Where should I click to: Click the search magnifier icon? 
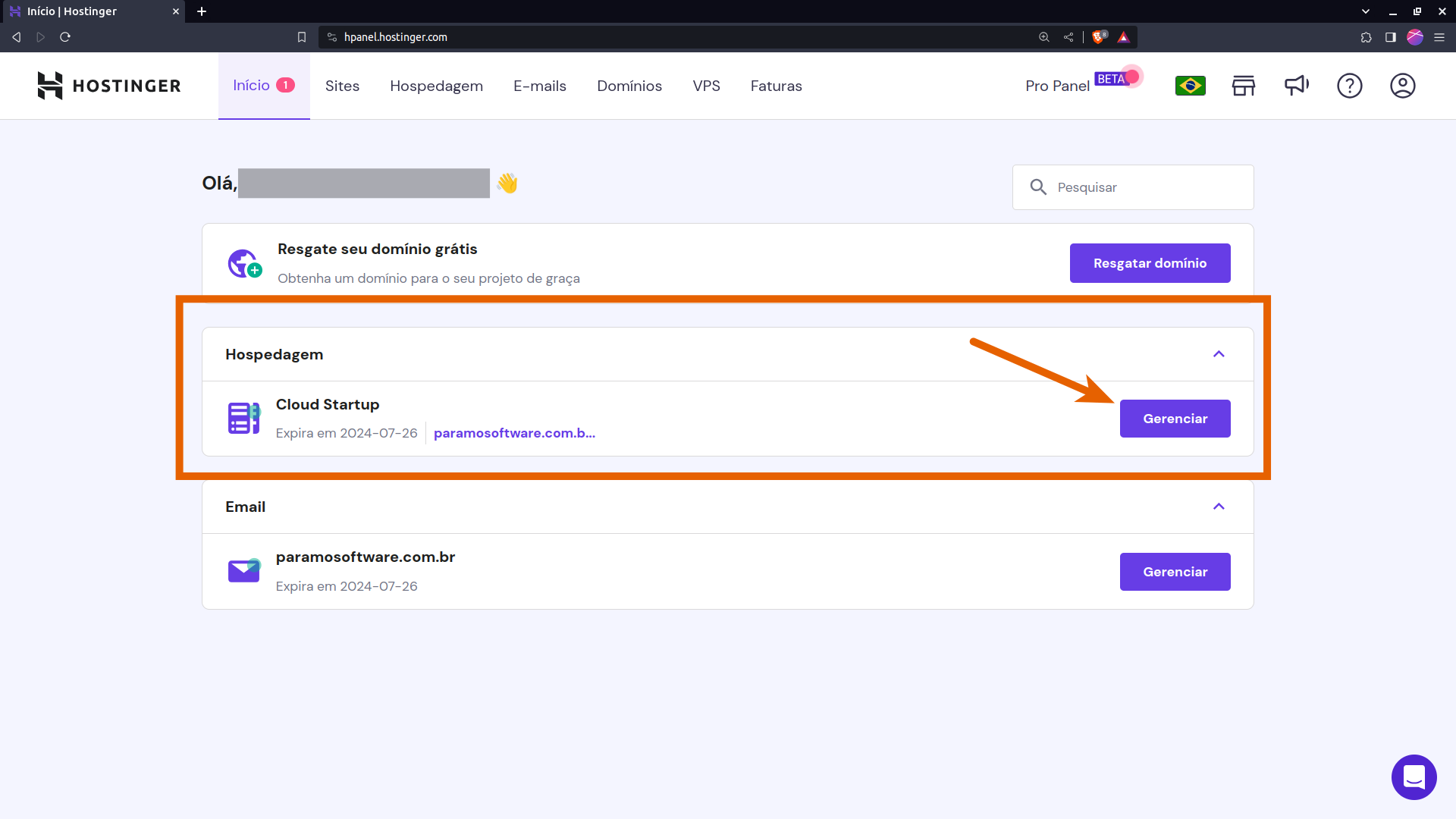(1038, 187)
